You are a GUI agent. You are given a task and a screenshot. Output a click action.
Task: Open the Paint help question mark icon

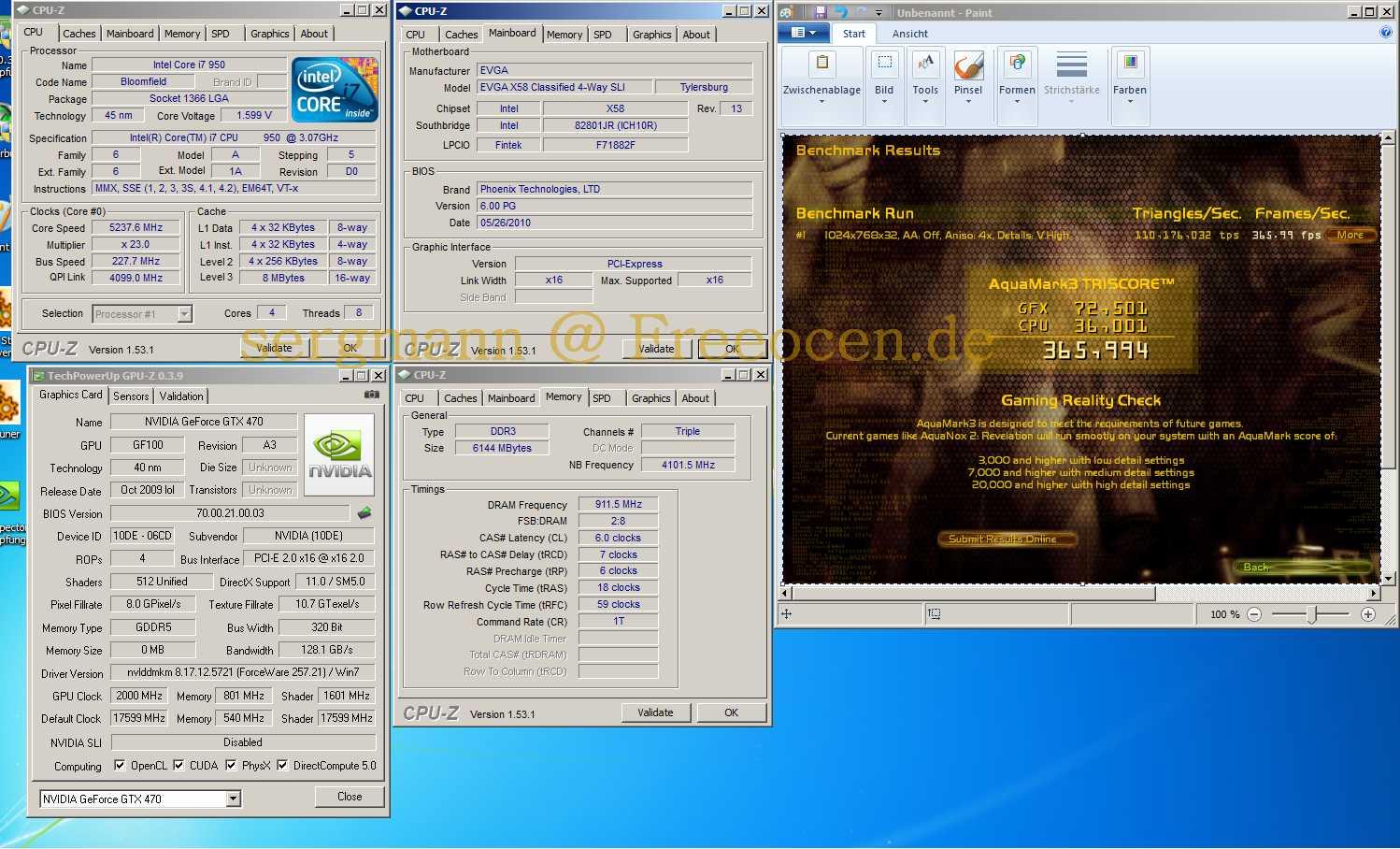[1386, 33]
